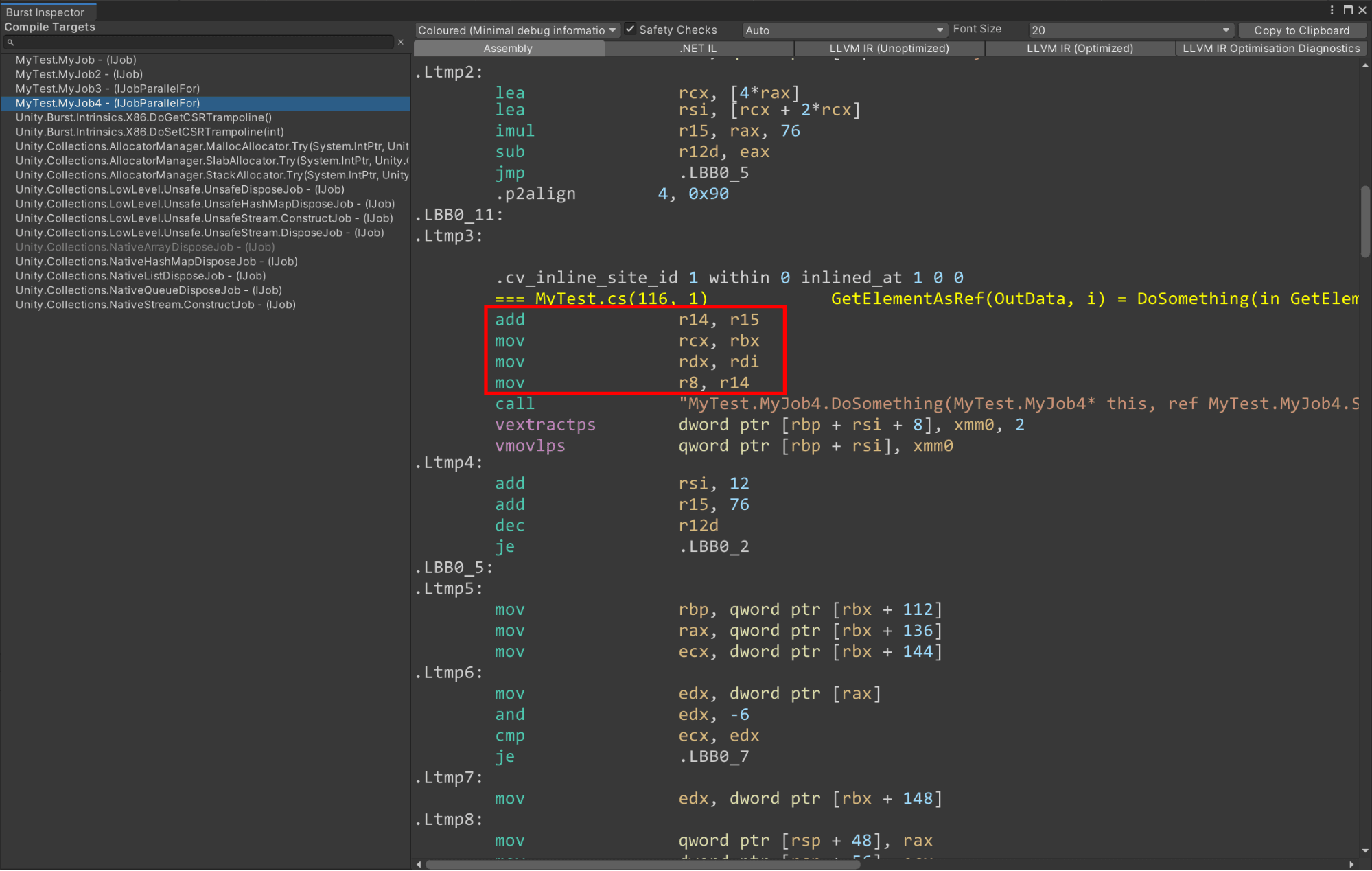The image size is (1372, 871).
Task: Select UnsafeHashMapDisposeJob - (IJob) target
Action: 205,204
